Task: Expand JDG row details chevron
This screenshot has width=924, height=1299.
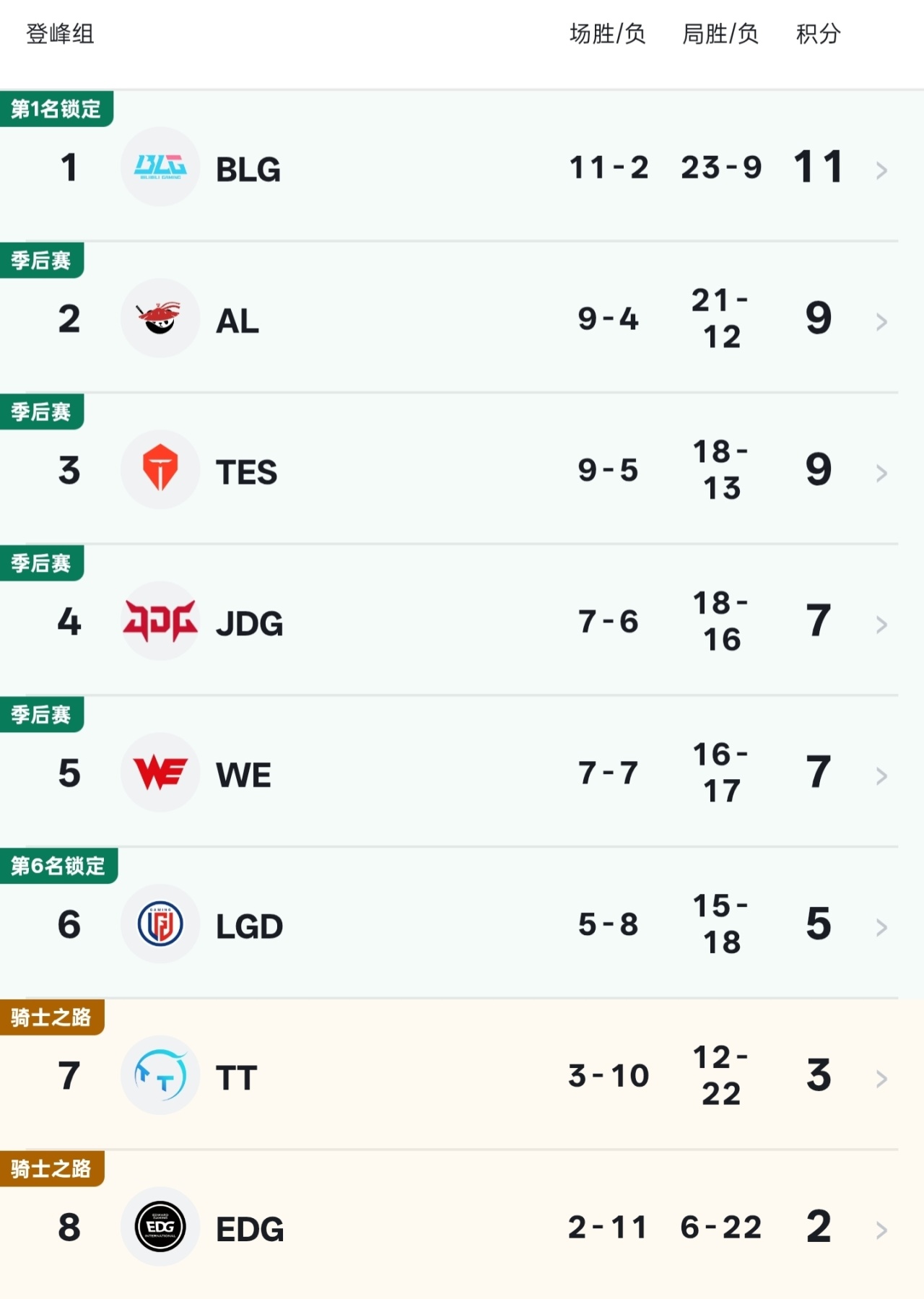Action: pyautogui.click(x=881, y=625)
